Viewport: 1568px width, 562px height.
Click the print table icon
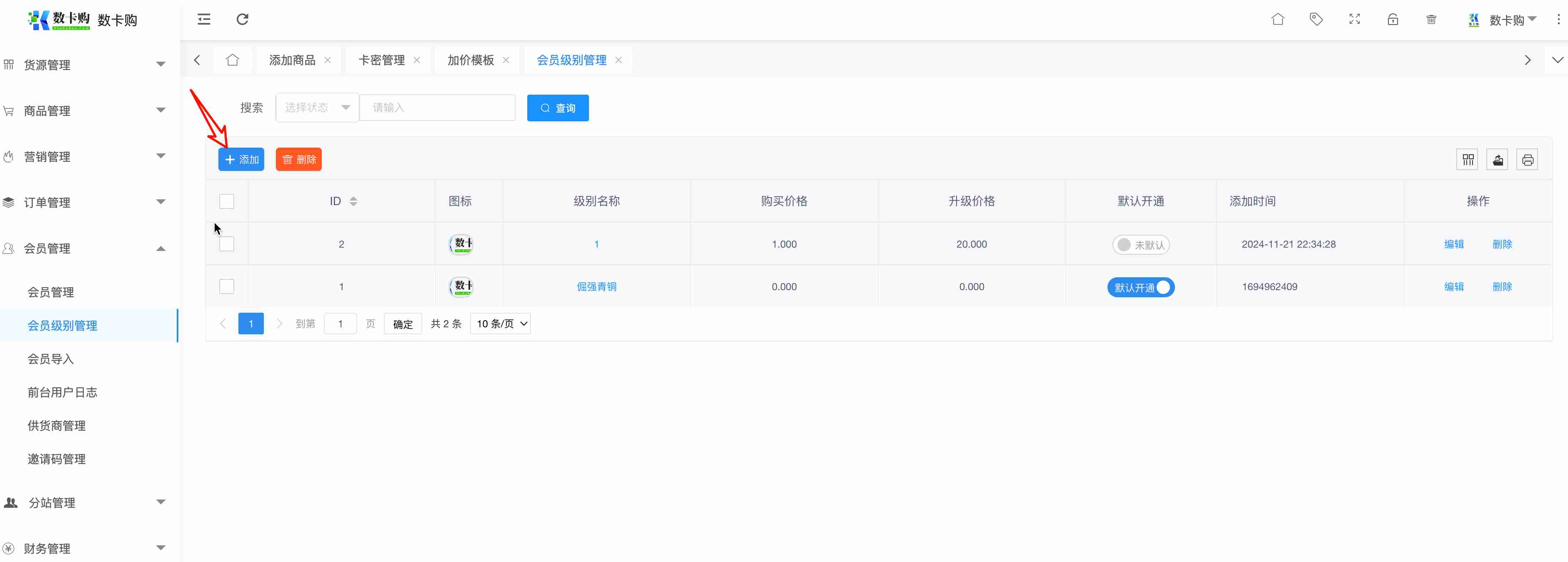[x=1527, y=160]
